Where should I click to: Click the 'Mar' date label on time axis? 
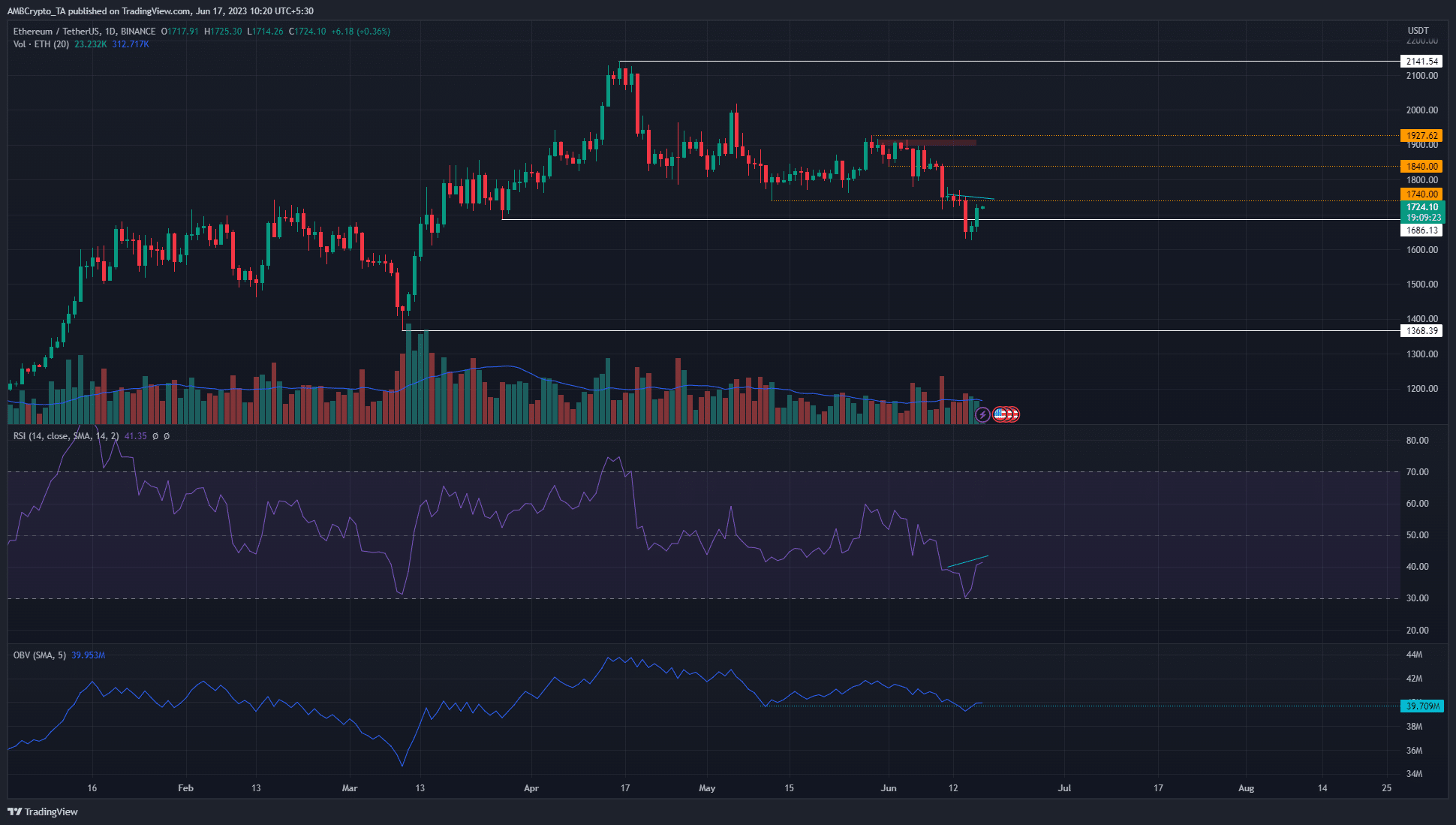coord(350,788)
